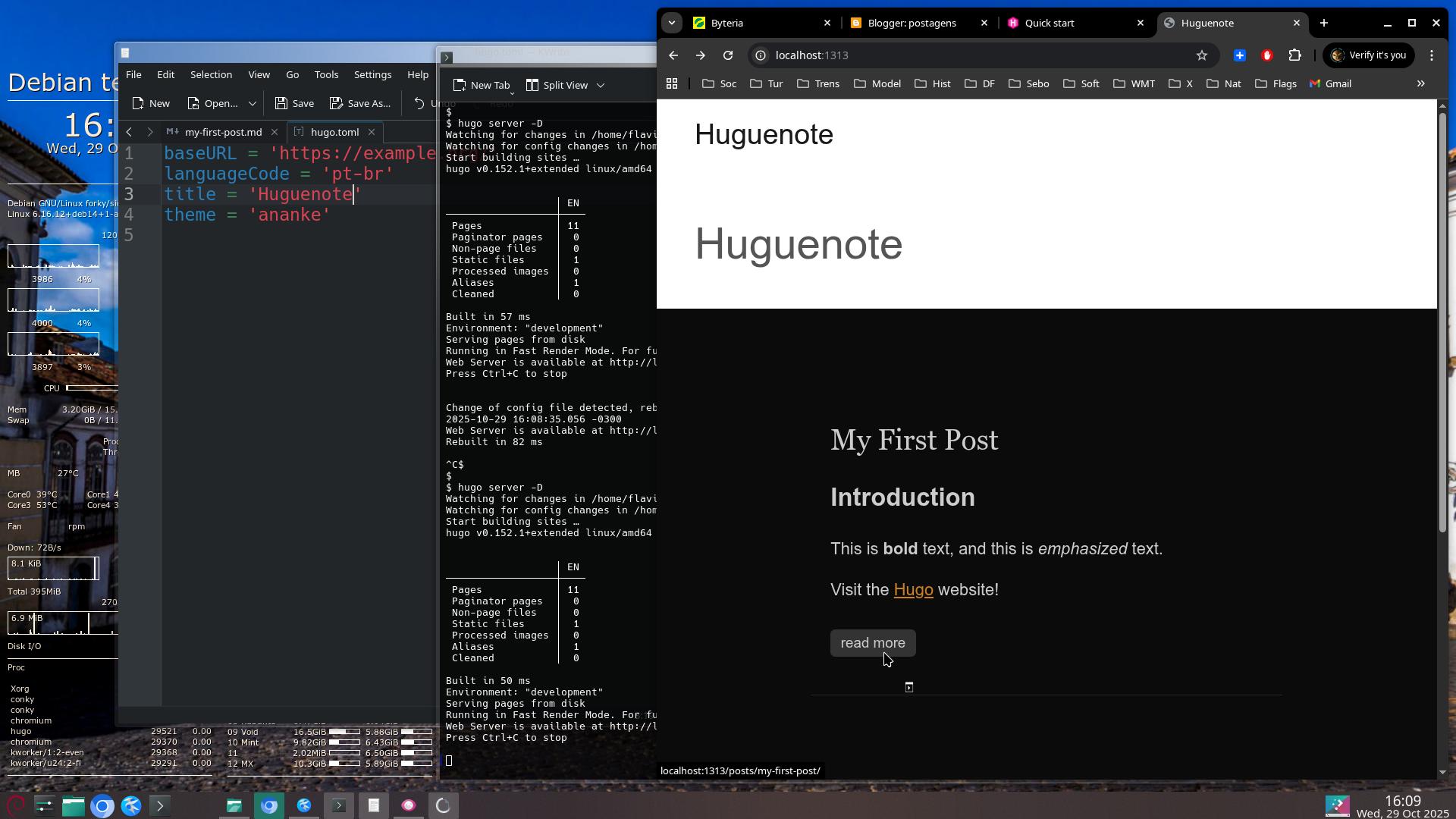Follow the Hugo hyperlink in the post
1456x819 pixels.
click(x=913, y=590)
